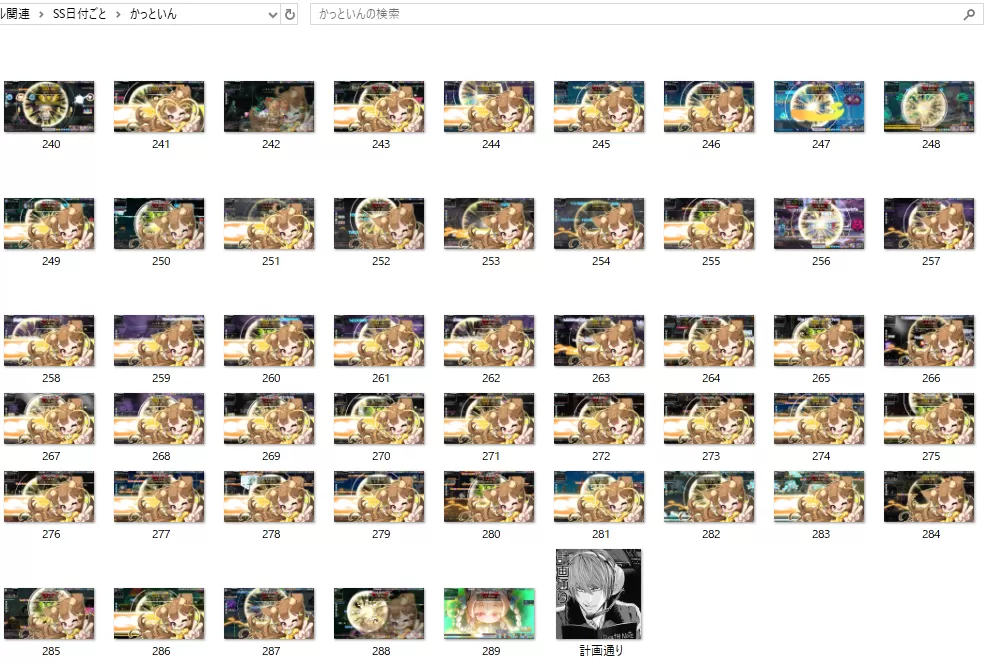The image size is (985, 664).
Task: Select image thumbnail 285
Action: tap(49, 613)
